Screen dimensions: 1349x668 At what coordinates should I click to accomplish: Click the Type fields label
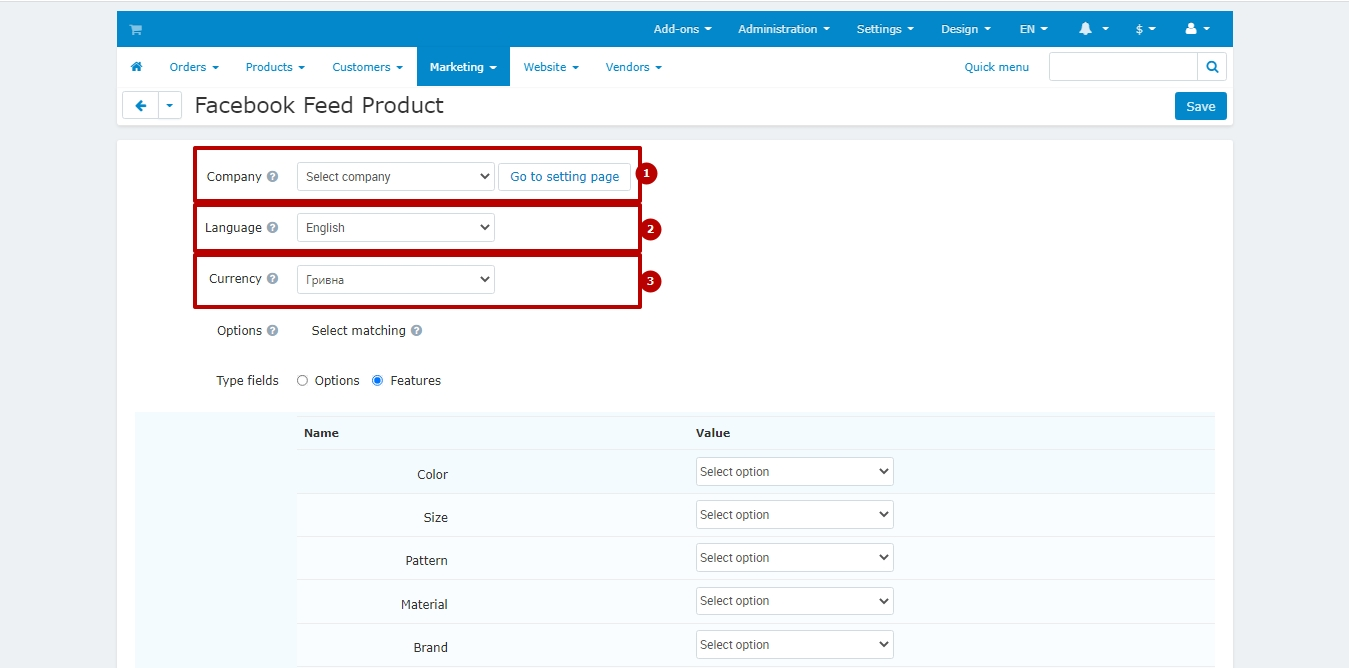(x=247, y=381)
